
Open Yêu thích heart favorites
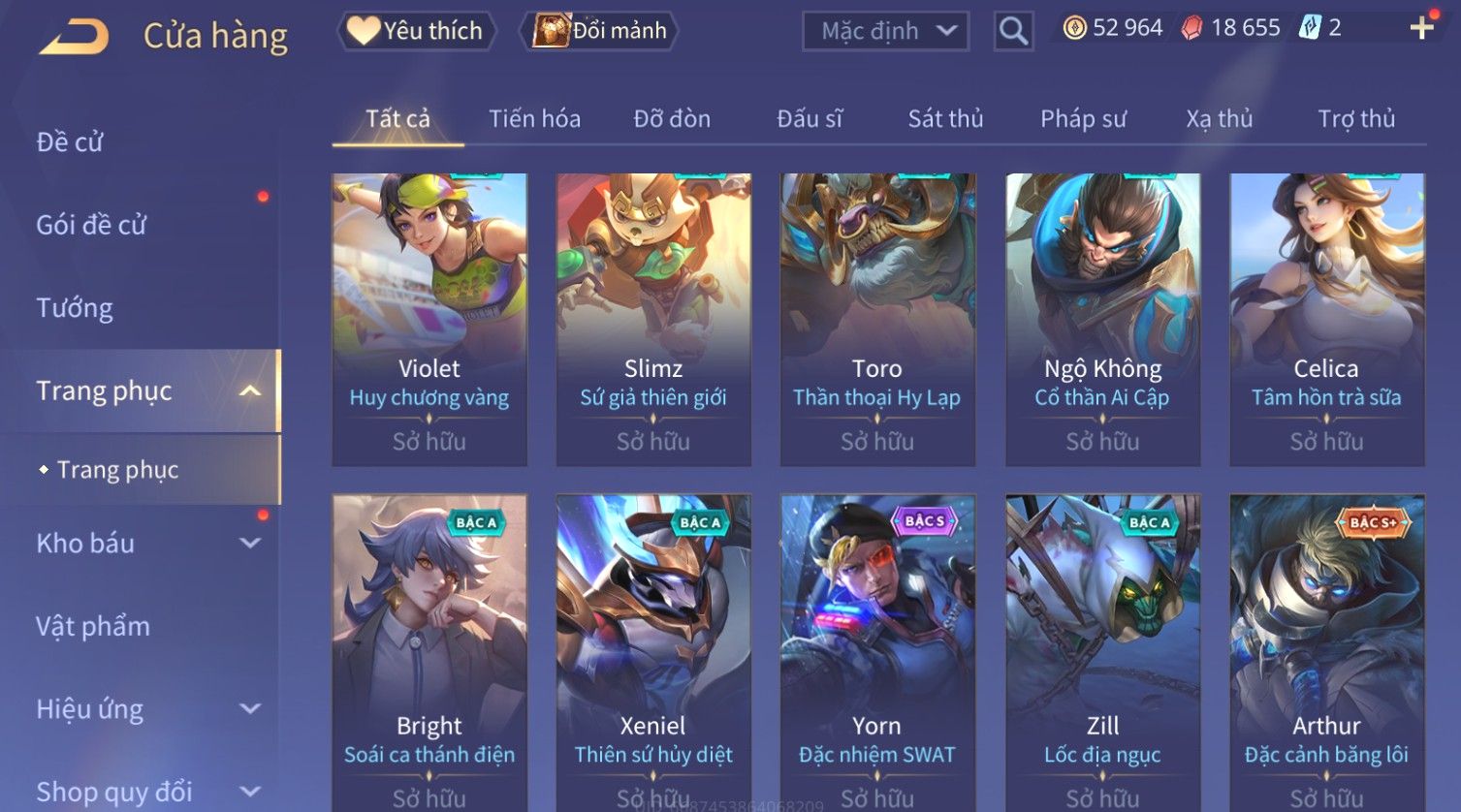pos(416,31)
